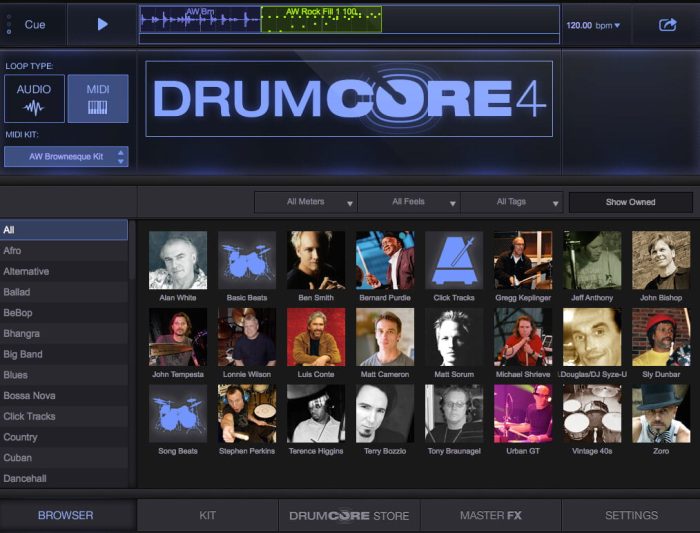Image resolution: width=700 pixels, height=533 pixels.
Task: Open the Tony Braunagel drummer pack
Action: click(454, 414)
